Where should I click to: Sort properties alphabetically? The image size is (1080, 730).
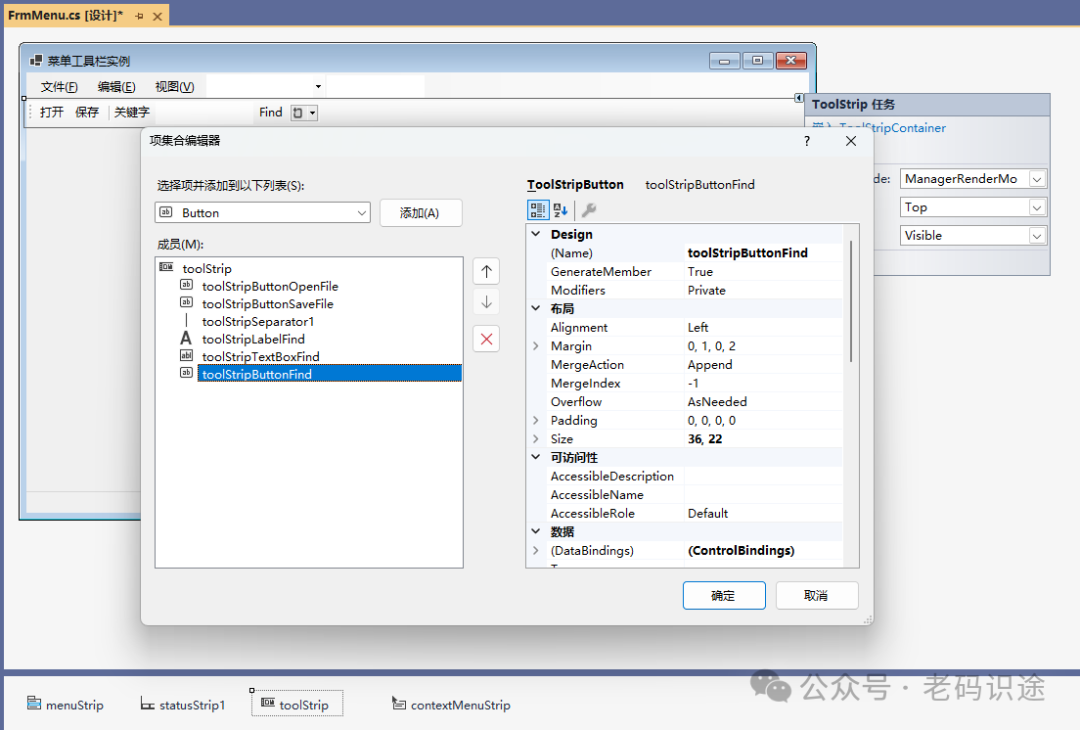click(561, 210)
